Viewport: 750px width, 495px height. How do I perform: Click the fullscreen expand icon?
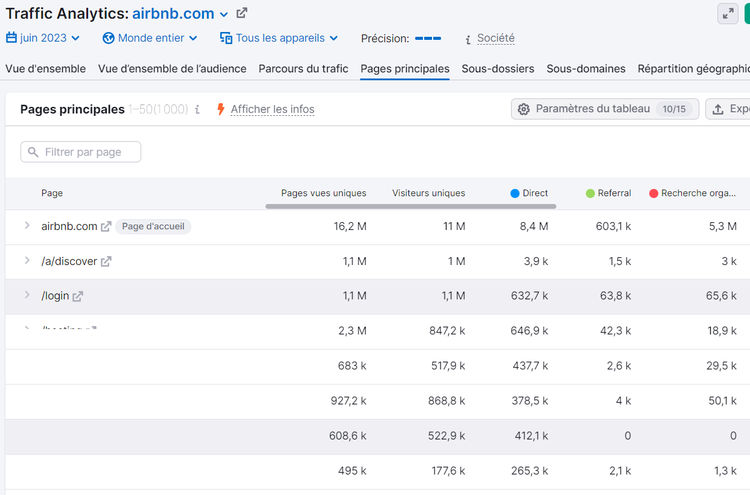click(728, 13)
